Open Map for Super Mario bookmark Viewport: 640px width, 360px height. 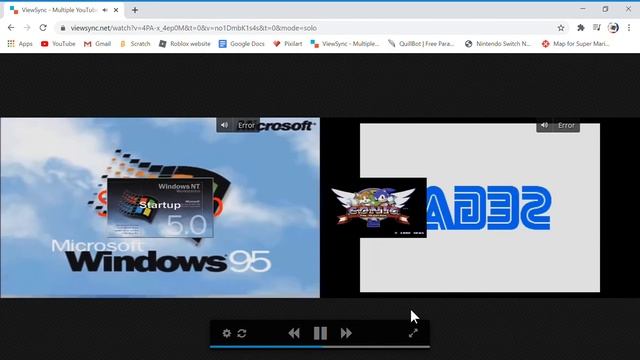pyautogui.click(x=576, y=44)
